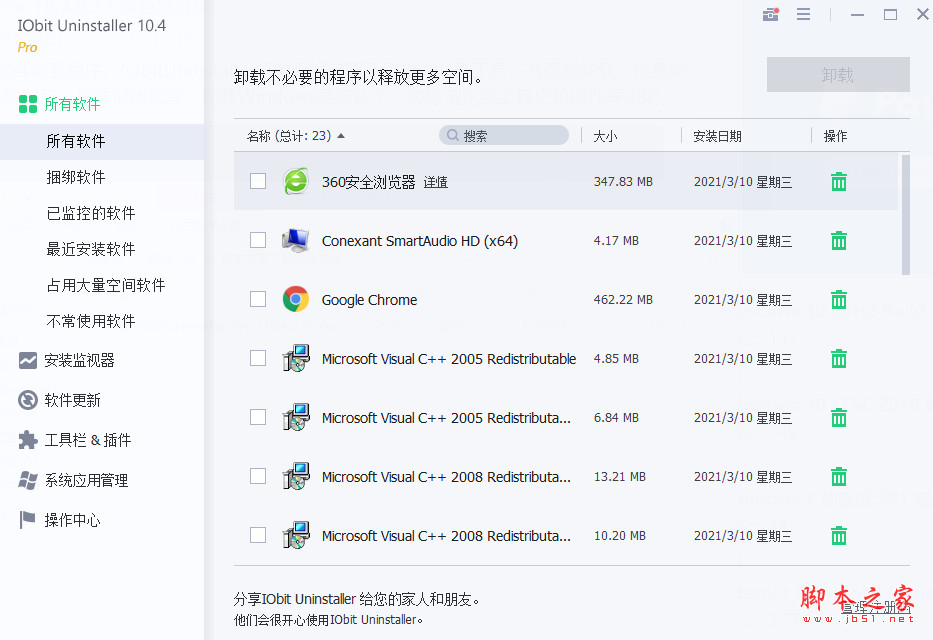Open 所有软件 sub-item in sidebar
The height and width of the screenshot is (640, 933).
[102, 142]
